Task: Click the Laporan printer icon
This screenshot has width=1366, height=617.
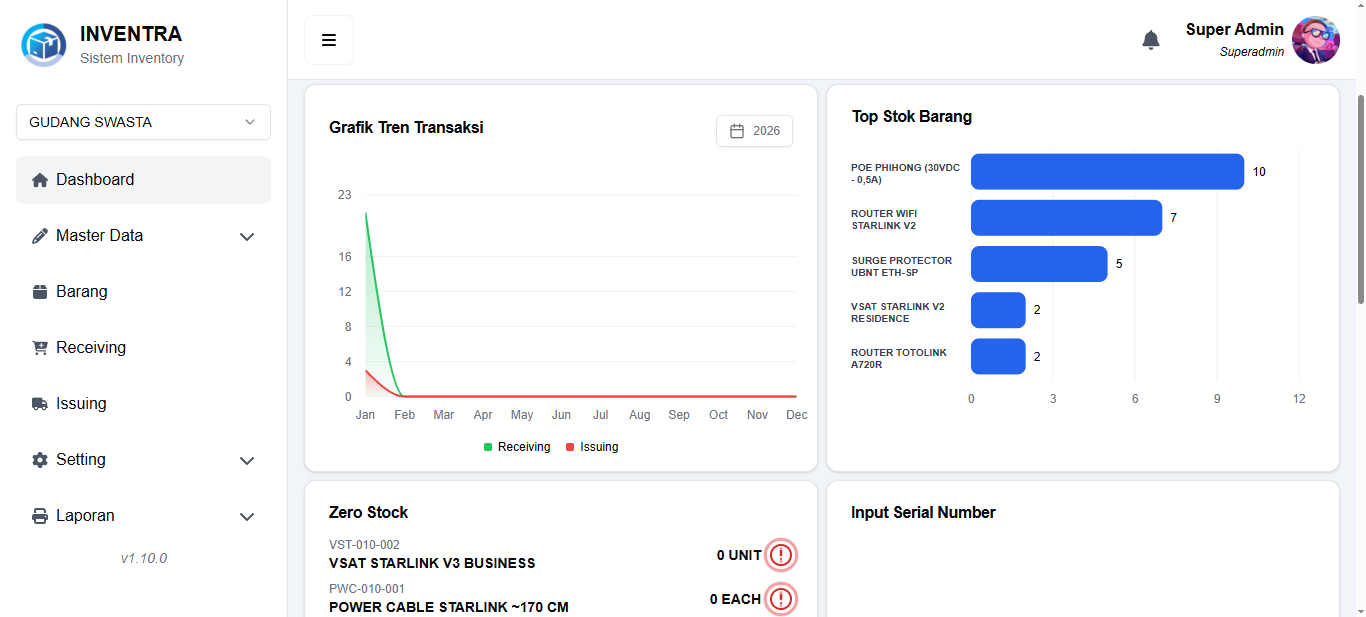Action: pyautogui.click(x=40, y=515)
